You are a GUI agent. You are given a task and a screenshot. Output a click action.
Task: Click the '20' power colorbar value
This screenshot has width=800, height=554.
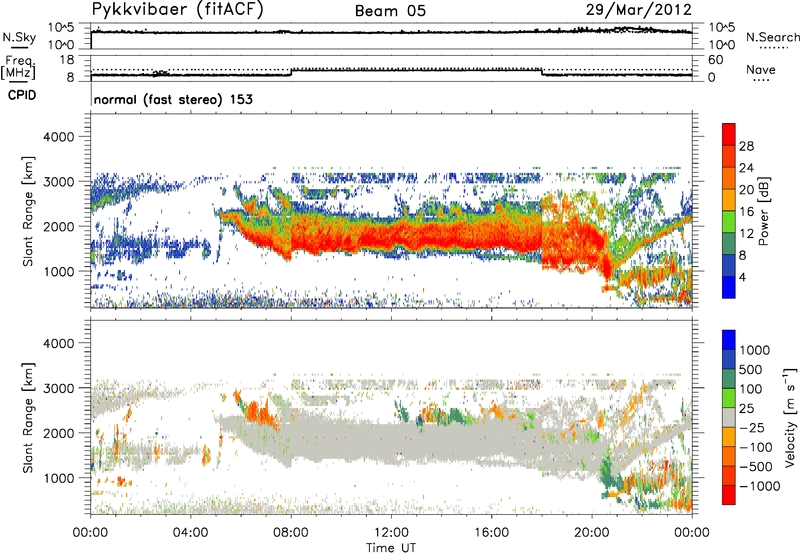click(746, 190)
